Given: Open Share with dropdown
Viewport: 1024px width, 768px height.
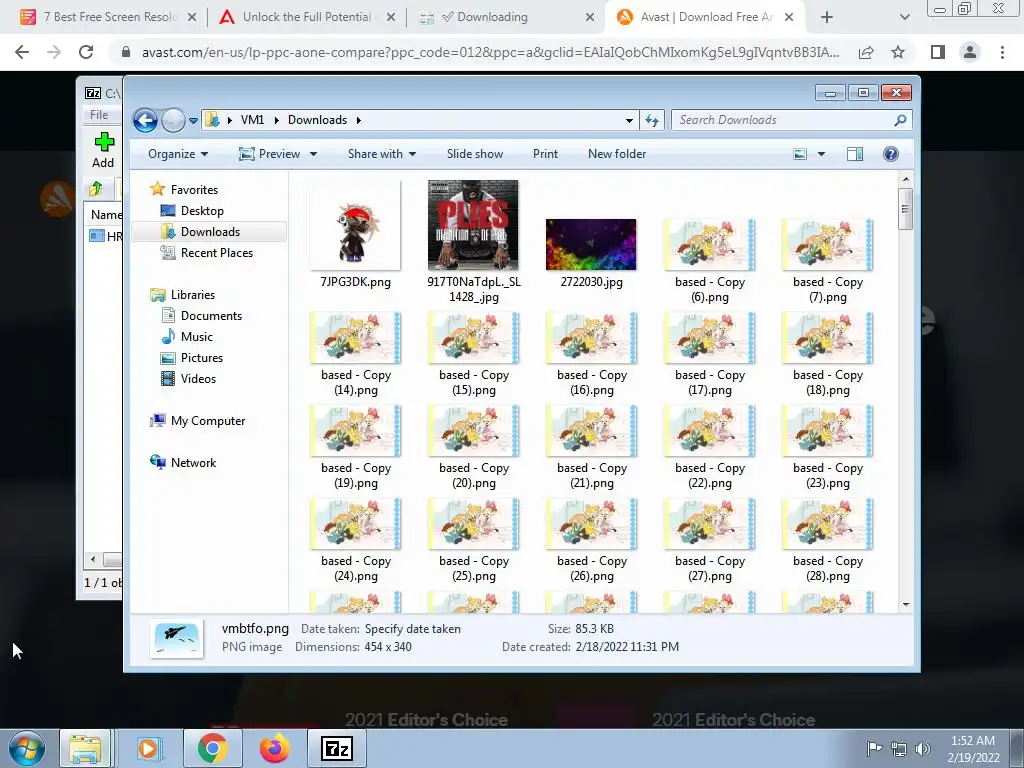Looking at the screenshot, I should pyautogui.click(x=381, y=154).
